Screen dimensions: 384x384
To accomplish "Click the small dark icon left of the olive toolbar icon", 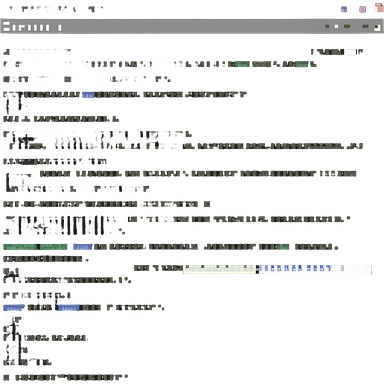I will 327,26.
